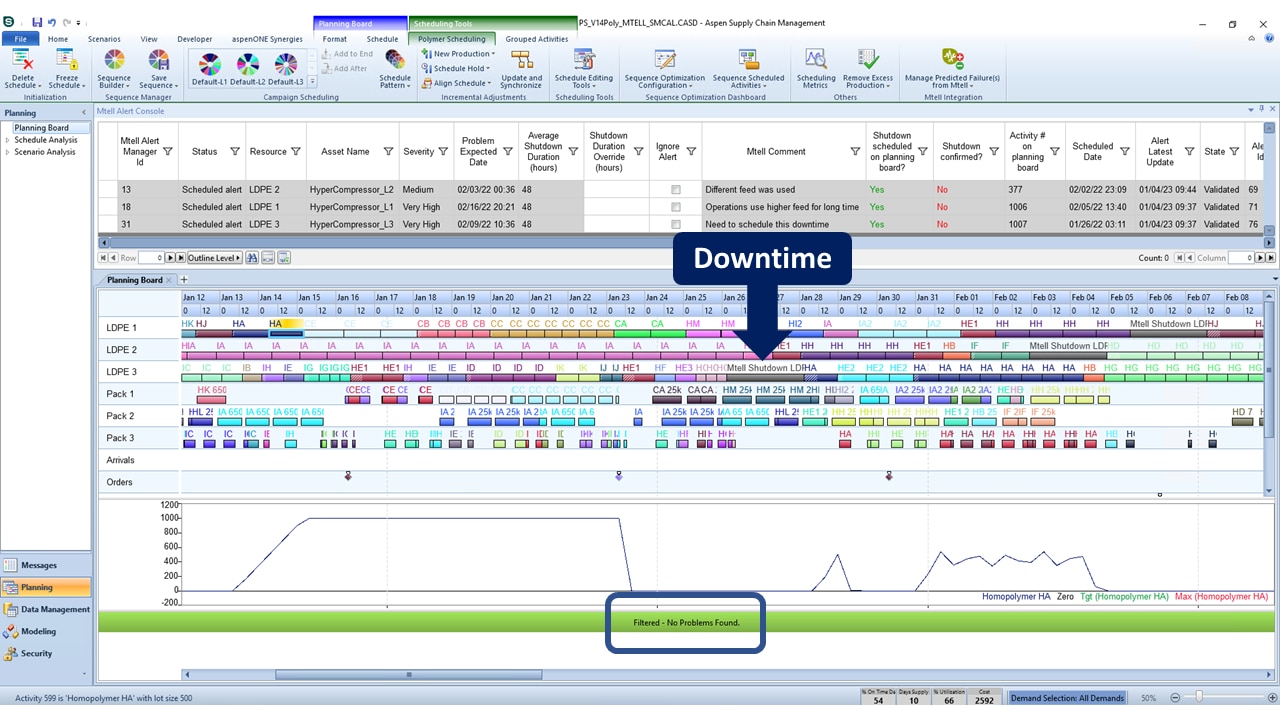This screenshot has height=720, width=1280.
Task: Sort by Mtell Comment column header
Action: pyautogui.click(x=775, y=152)
